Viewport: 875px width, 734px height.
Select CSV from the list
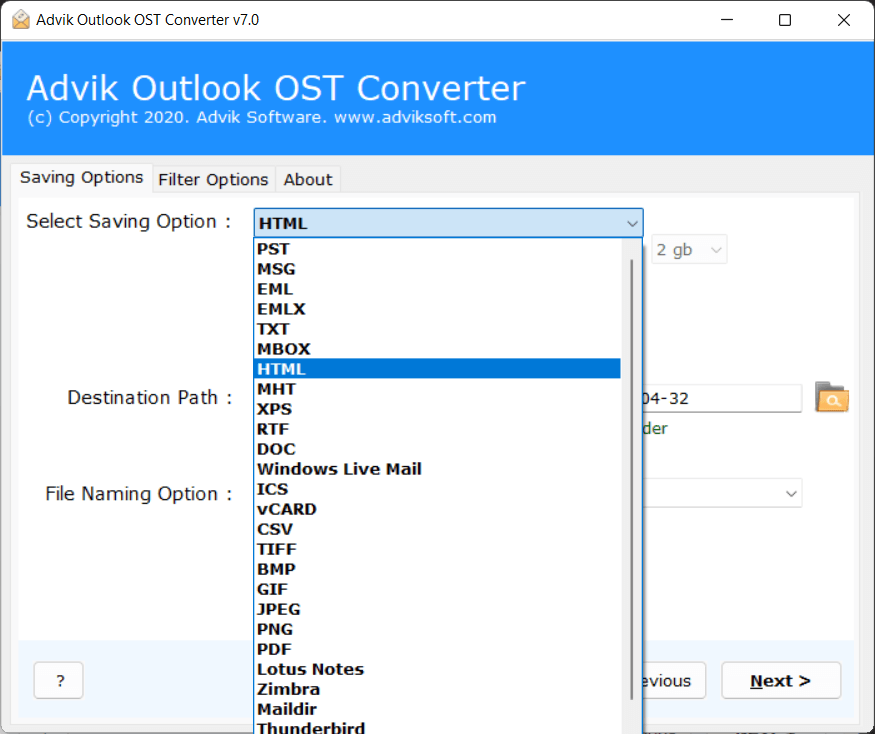click(437, 530)
